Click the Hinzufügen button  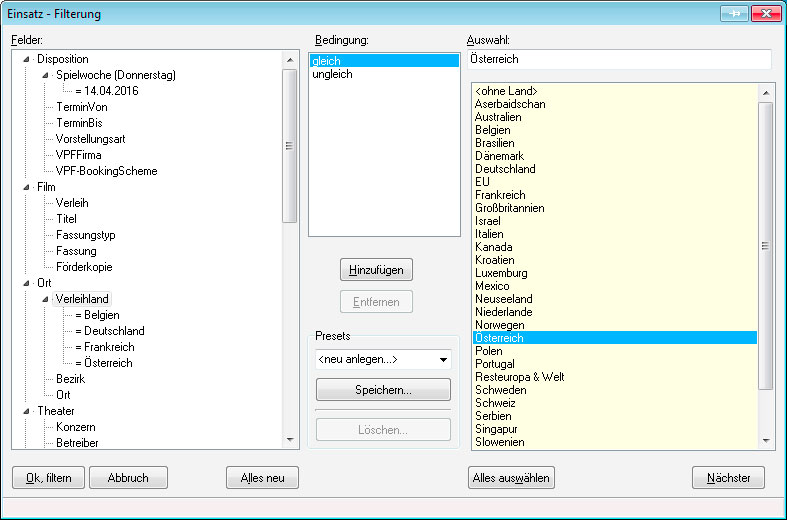(376, 270)
